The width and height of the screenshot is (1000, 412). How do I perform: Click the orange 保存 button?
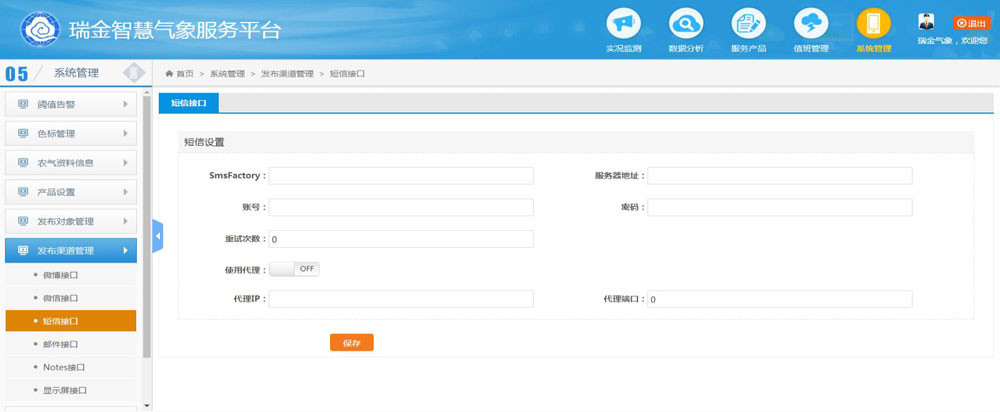click(x=351, y=343)
